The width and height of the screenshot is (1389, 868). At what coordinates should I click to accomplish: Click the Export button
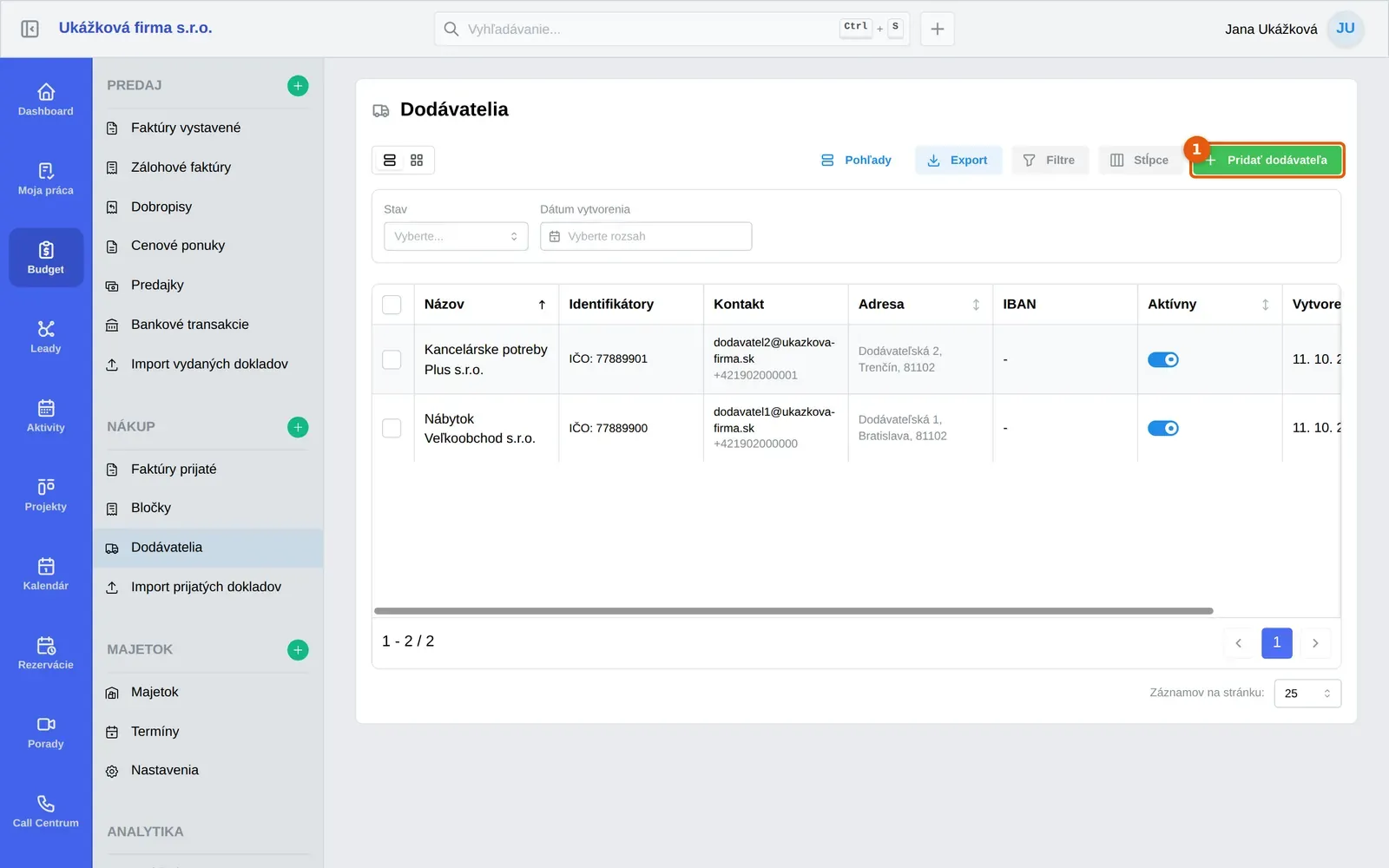pyautogui.click(x=958, y=161)
